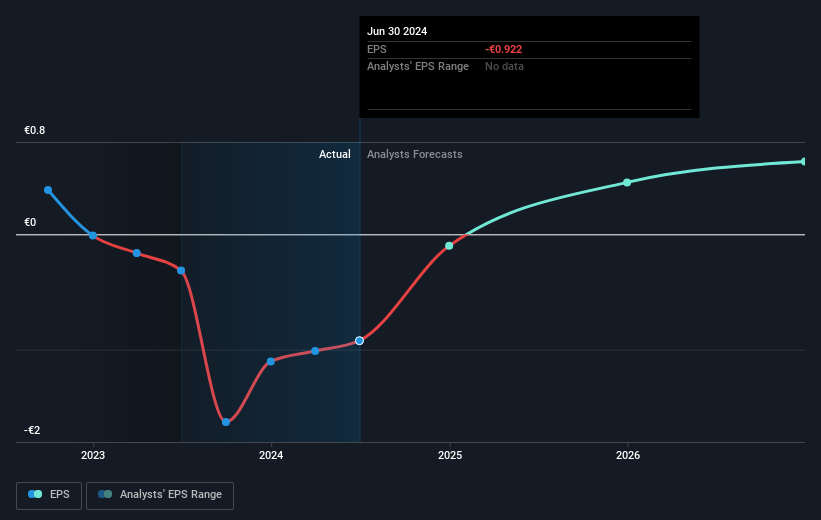Screen dimensions: 821x520
Task: Click the -€2 y-axis label
Action: tap(32, 430)
